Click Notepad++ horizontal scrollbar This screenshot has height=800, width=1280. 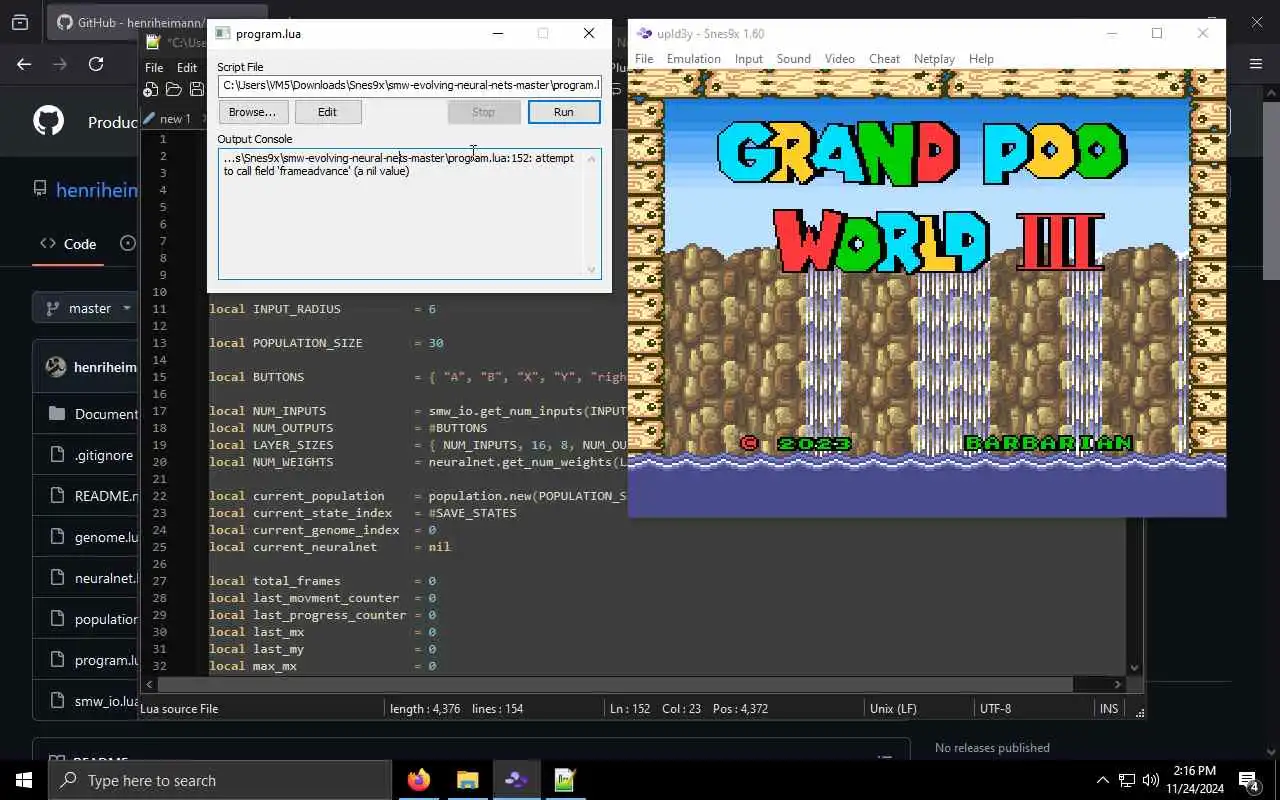click(x=615, y=685)
